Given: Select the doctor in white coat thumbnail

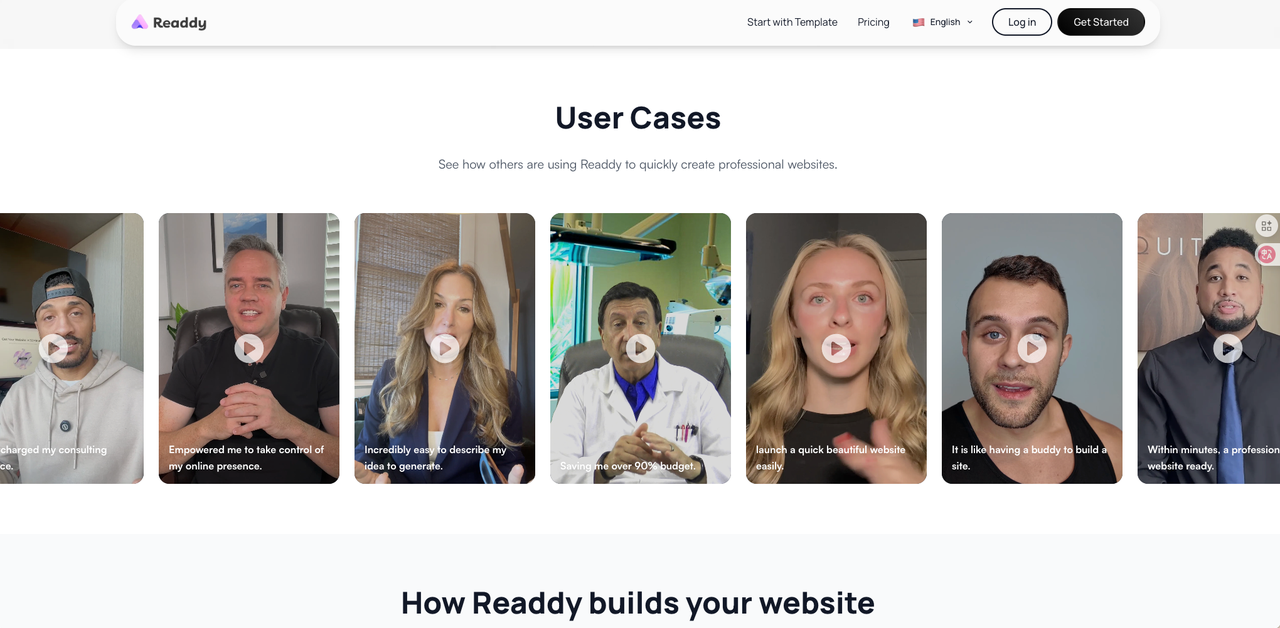Looking at the screenshot, I should (x=640, y=348).
